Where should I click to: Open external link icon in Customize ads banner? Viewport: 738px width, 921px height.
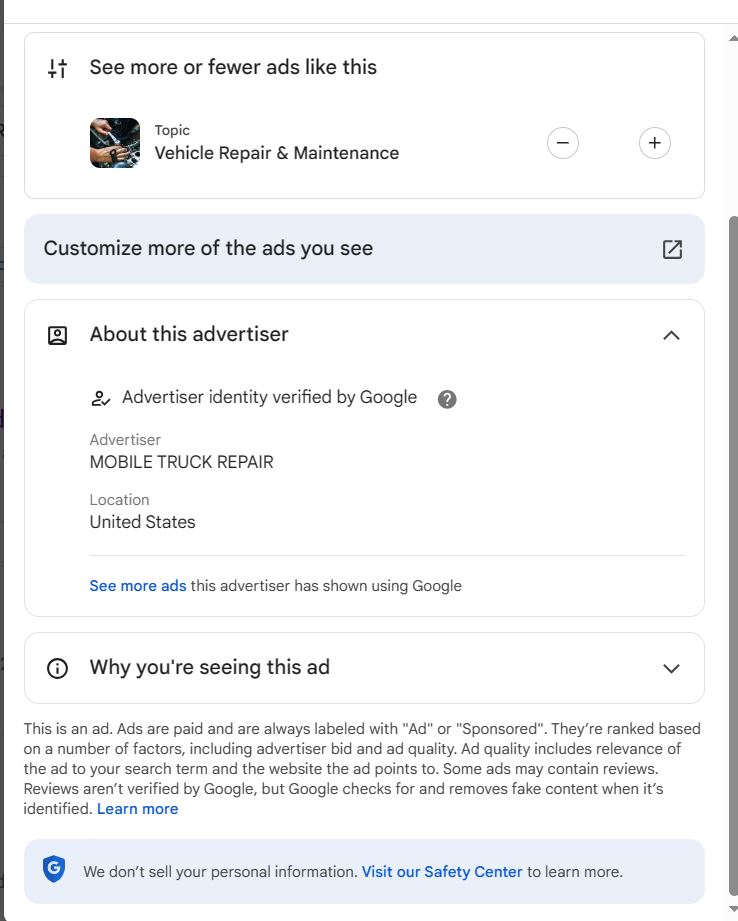tap(672, 249)
